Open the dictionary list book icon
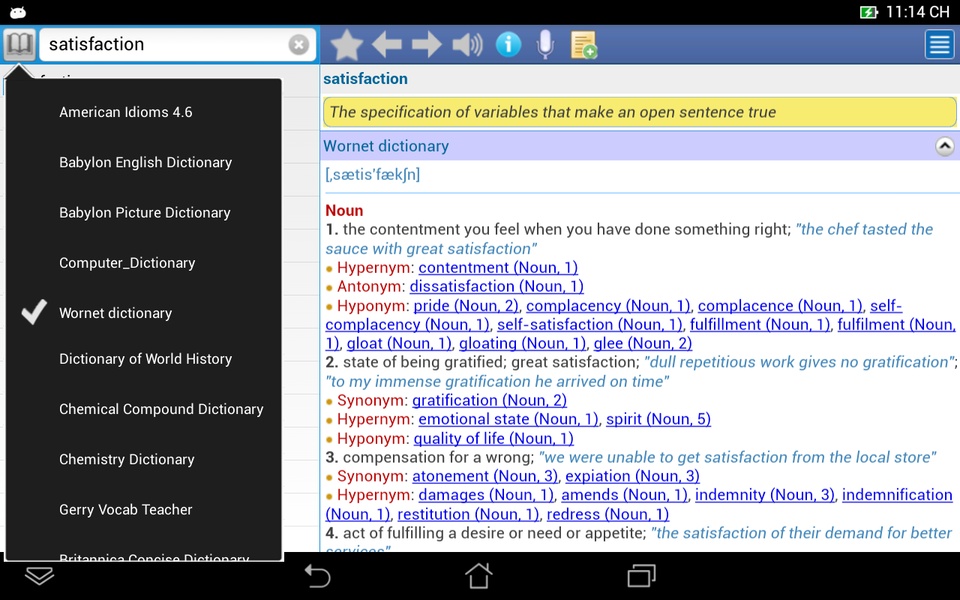Screen dimensions: 960x600 coord(20,44)
